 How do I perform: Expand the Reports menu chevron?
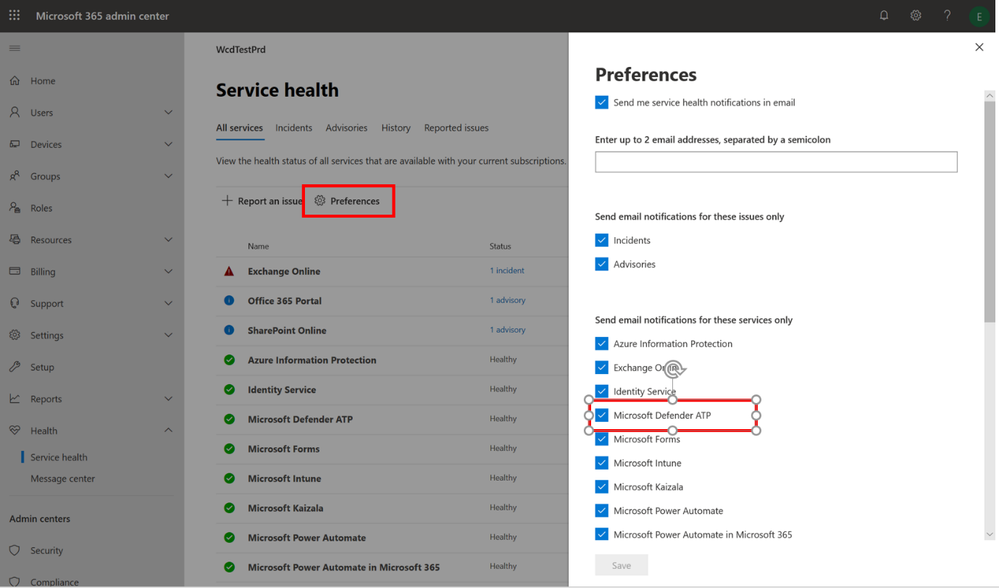tap(168, 399)
